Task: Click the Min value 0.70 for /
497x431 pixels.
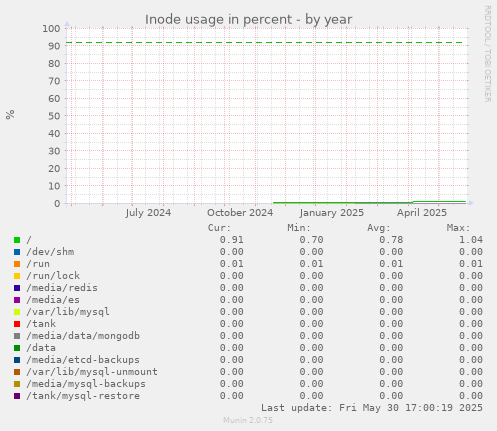Action: click(311, 240)
